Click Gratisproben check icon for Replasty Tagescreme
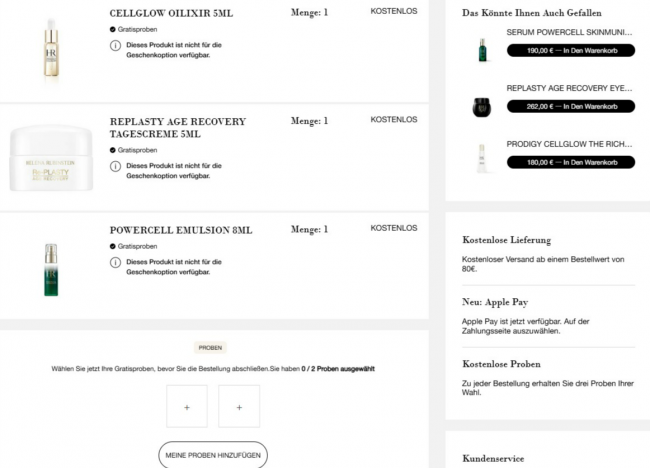 [112, 150]
